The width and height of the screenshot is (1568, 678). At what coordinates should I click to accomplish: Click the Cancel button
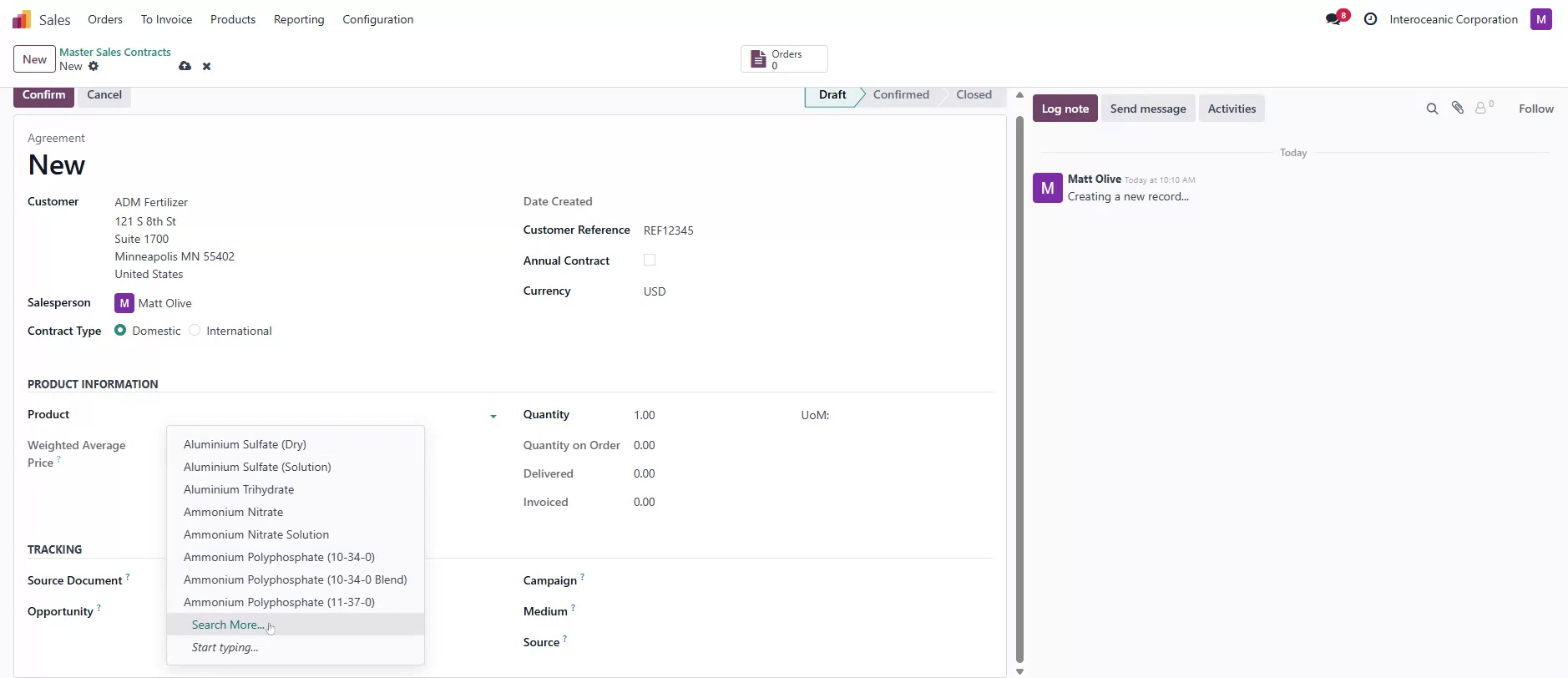click(x=104, y=95)
